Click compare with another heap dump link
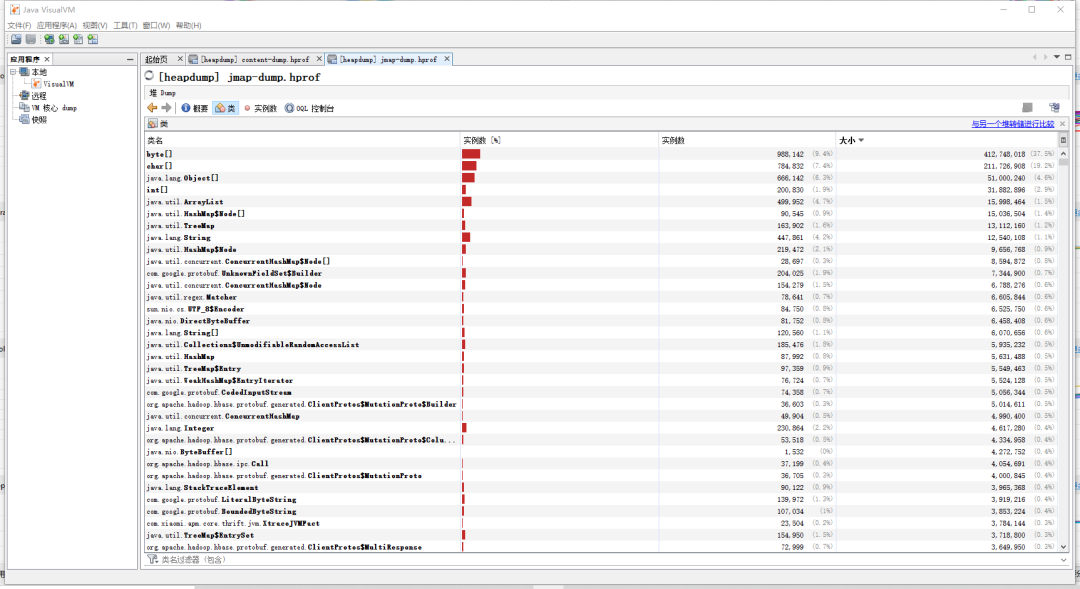1080x589 pixels. pos(1012,124)
